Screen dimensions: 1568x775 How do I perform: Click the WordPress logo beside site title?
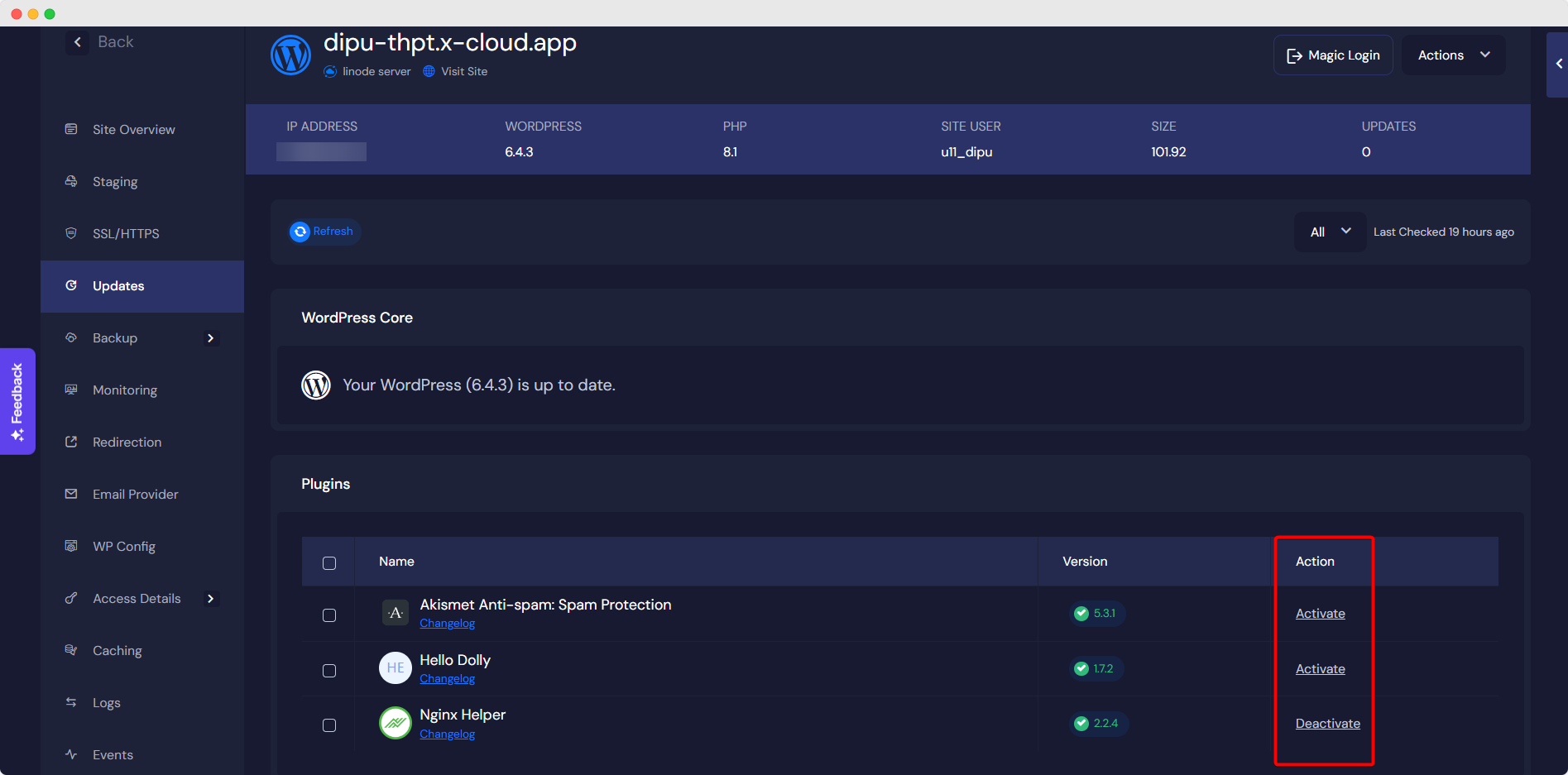(x=290, y=55)
